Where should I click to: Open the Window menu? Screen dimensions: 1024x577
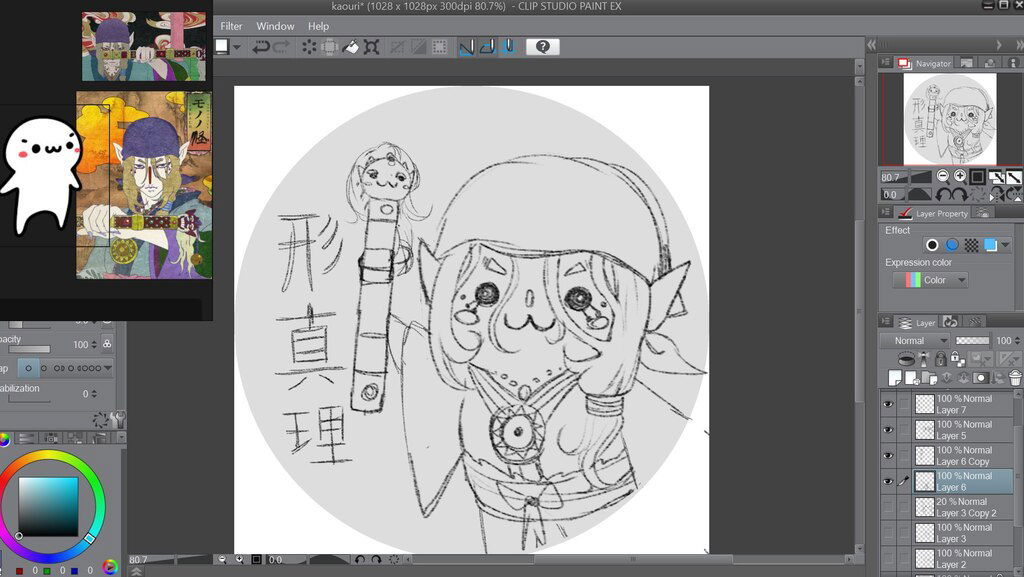pyautogui.click(x=275, y=26)
